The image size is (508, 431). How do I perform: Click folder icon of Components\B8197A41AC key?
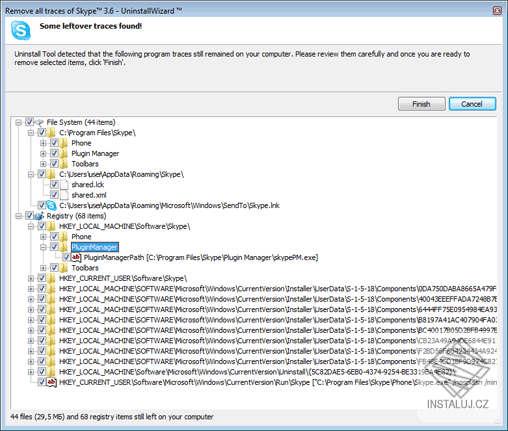coord(51,320)
